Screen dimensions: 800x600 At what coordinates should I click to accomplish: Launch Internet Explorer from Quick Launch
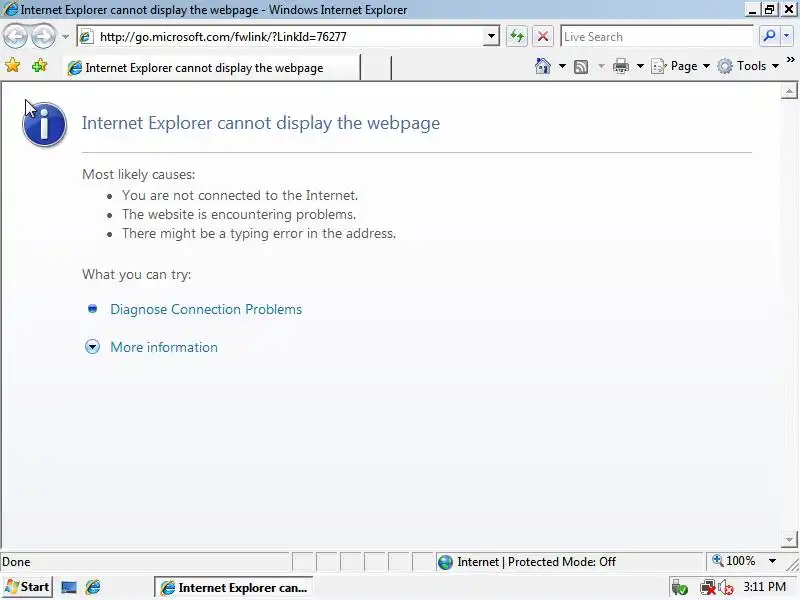coord(93,587)
